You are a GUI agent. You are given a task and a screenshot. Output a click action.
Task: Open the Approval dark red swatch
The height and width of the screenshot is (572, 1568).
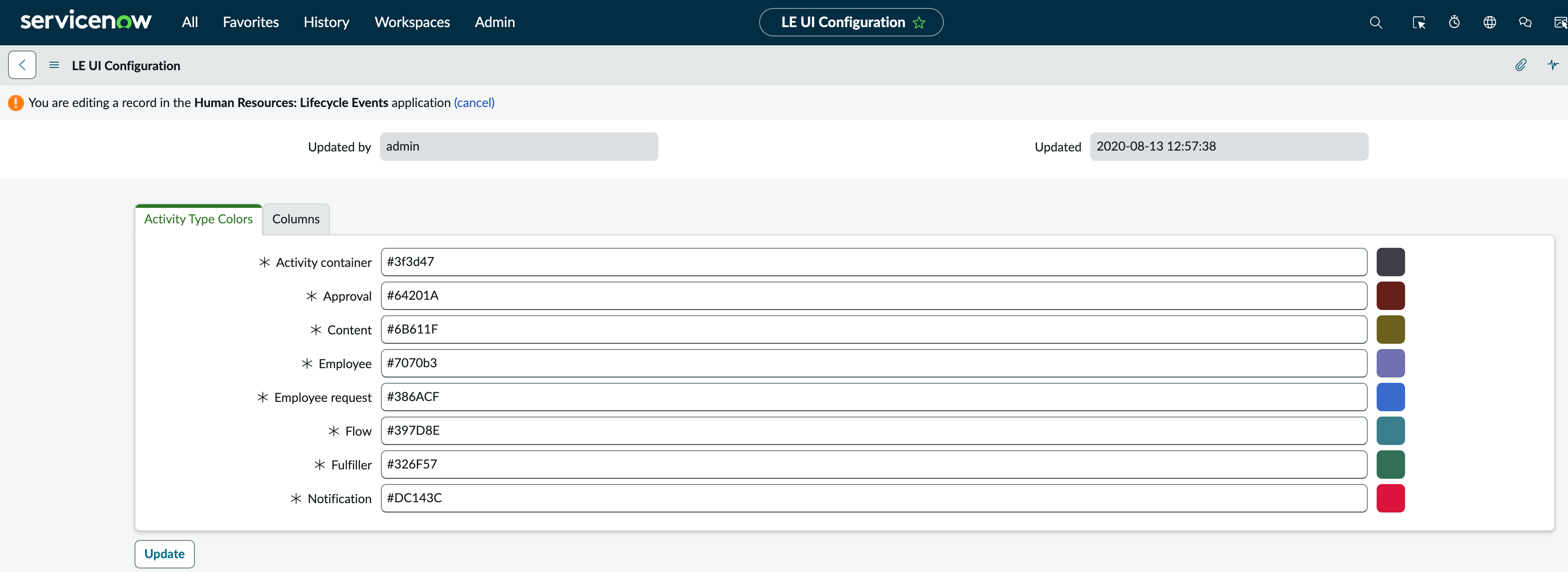[1390, 295]
